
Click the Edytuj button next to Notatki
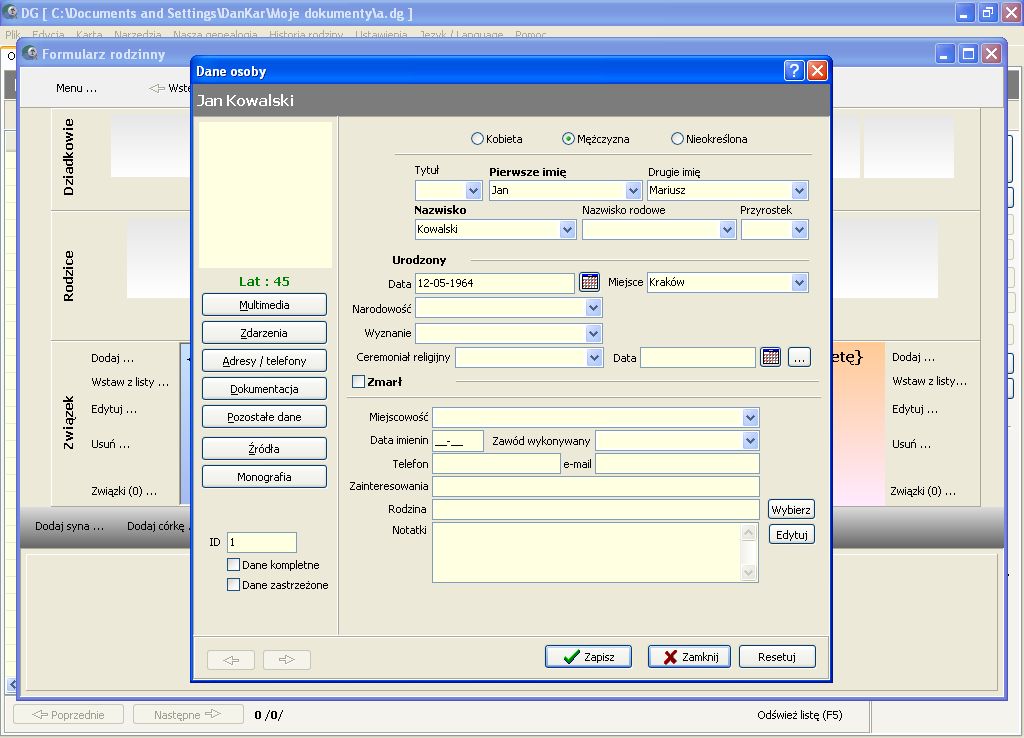click(x=792, y=534)
